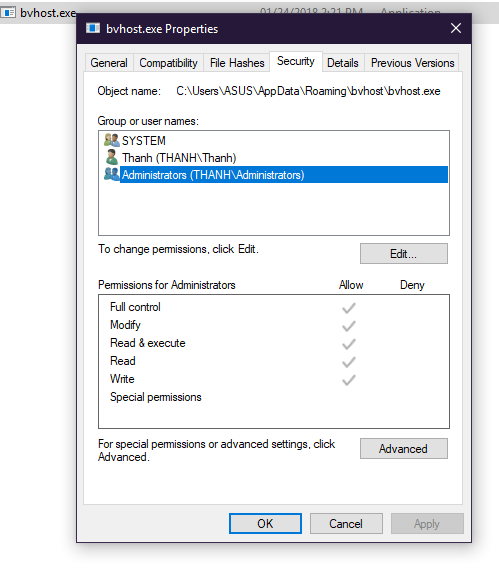Select the Security tab
This screenshot has height=578, width=499.
point(296,61)
